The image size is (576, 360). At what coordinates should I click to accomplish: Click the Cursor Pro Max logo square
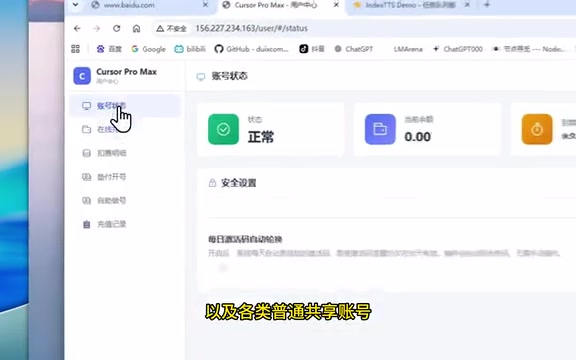(82, 76)
